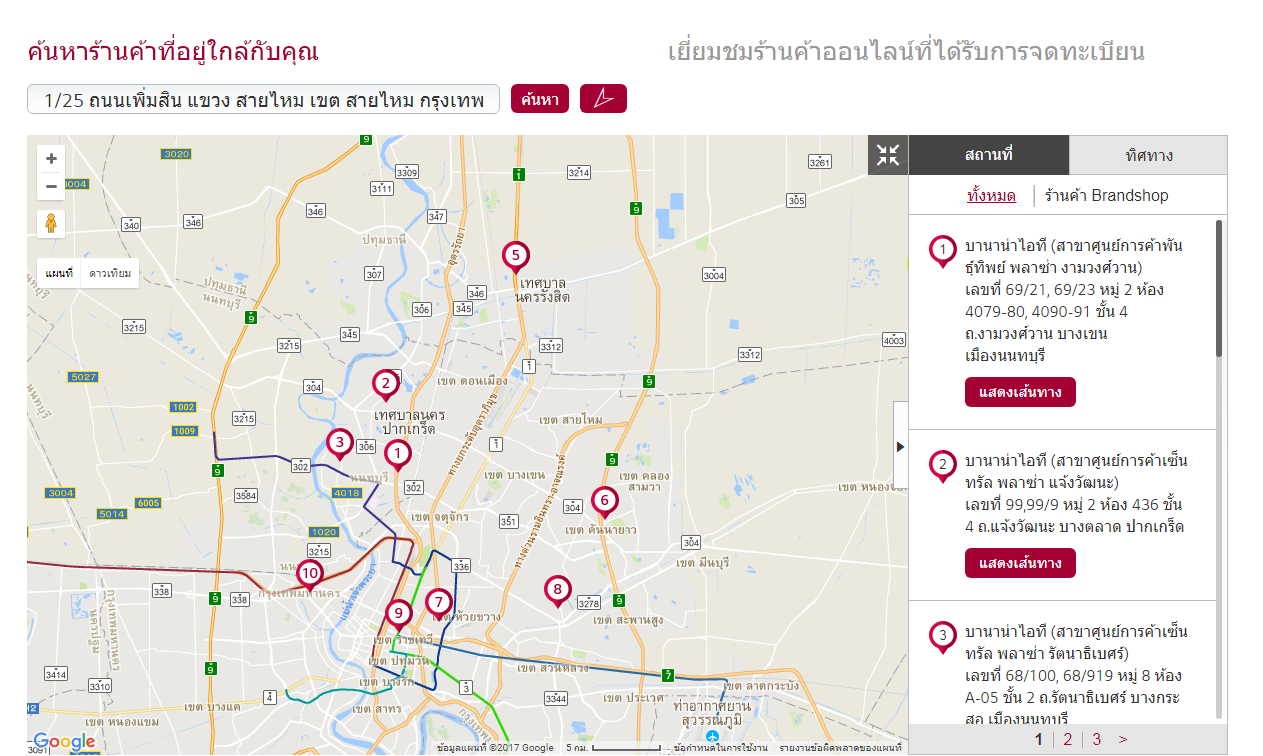Click เยี่ยมชมร้านค้าออนไลน์ heading link
Image resolution: width=1263 pixels, height=756 pixels.
tap(906, 52)
